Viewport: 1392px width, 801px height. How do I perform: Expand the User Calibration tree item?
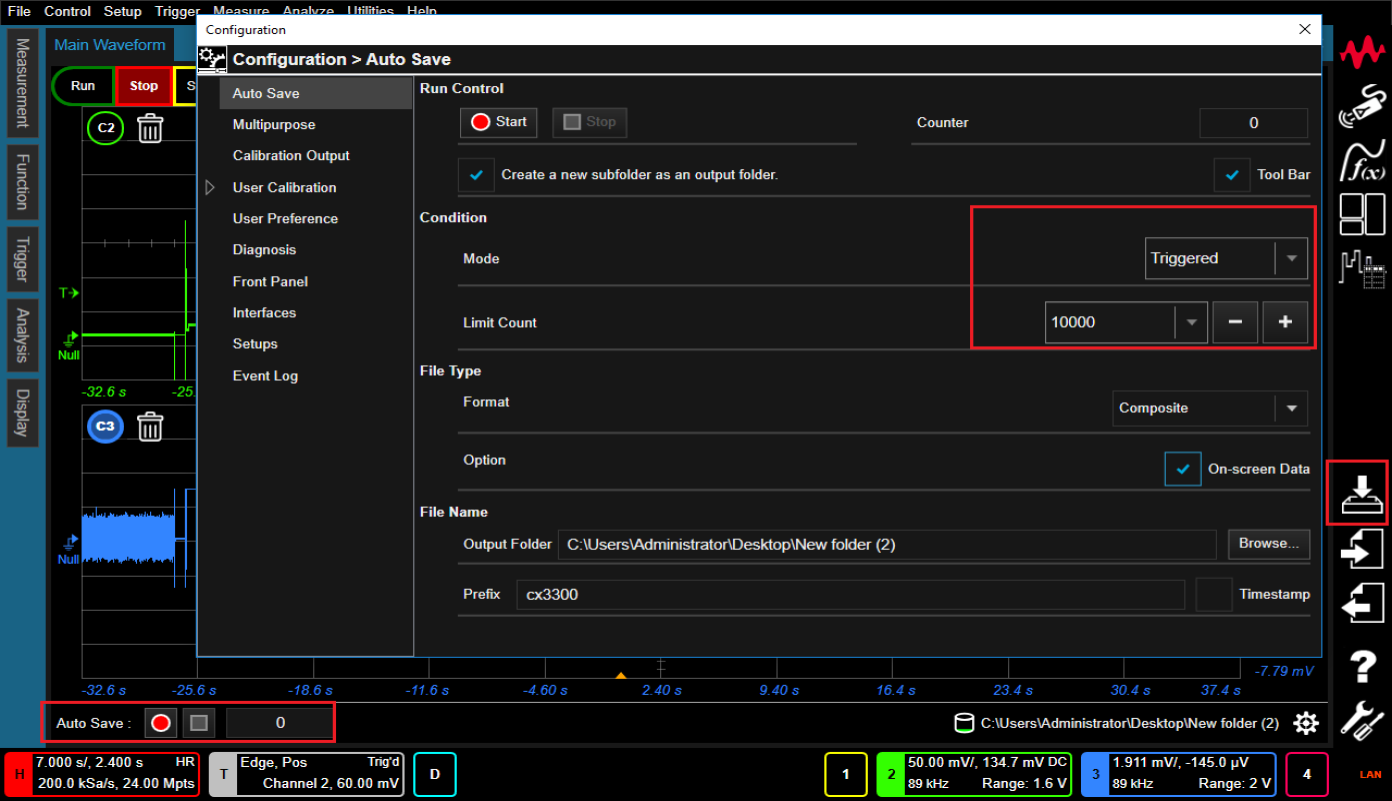210,187
